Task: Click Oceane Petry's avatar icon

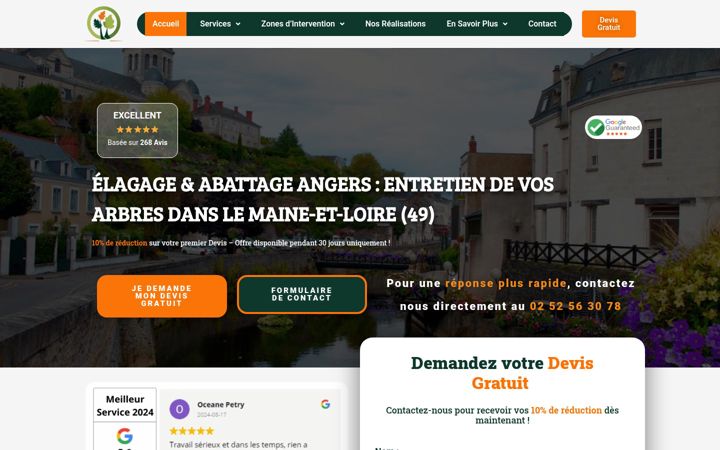Action: coord(180,409)
